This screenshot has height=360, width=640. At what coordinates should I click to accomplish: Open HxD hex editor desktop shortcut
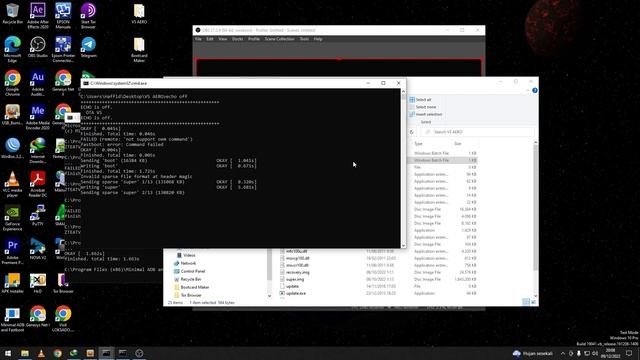[38, 283]
